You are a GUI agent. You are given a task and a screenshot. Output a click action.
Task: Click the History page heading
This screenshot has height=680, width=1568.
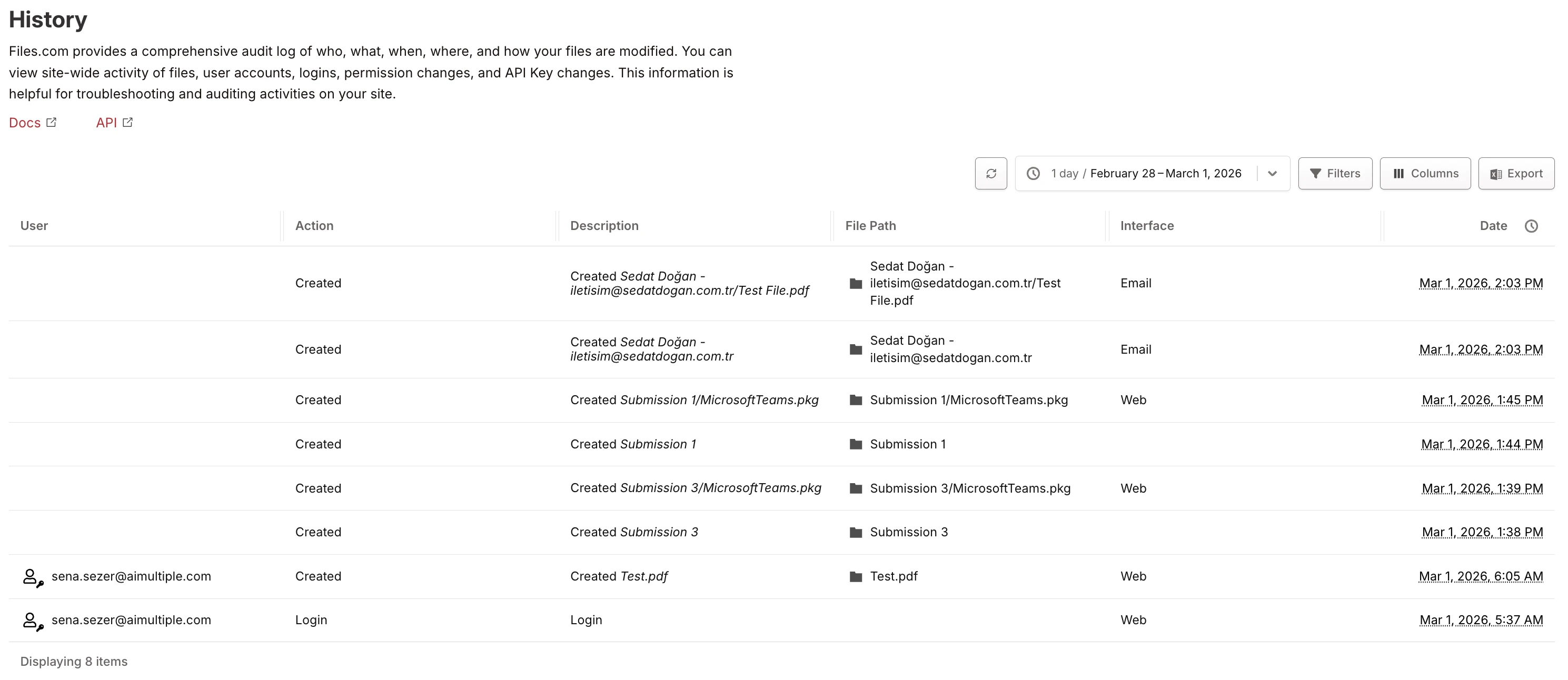[48, 19]
